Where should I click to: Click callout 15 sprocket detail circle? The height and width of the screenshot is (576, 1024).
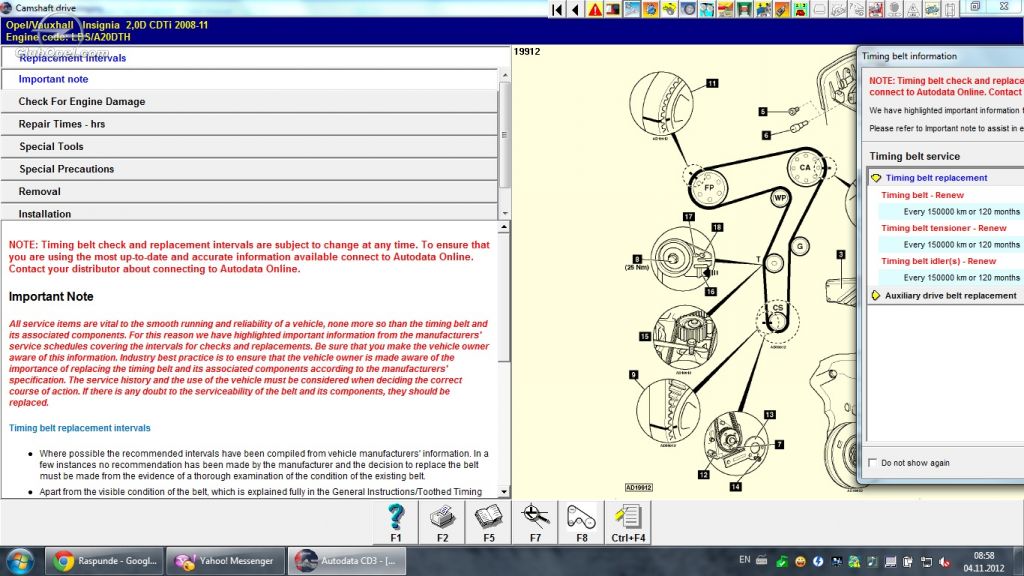click(685, 338)
